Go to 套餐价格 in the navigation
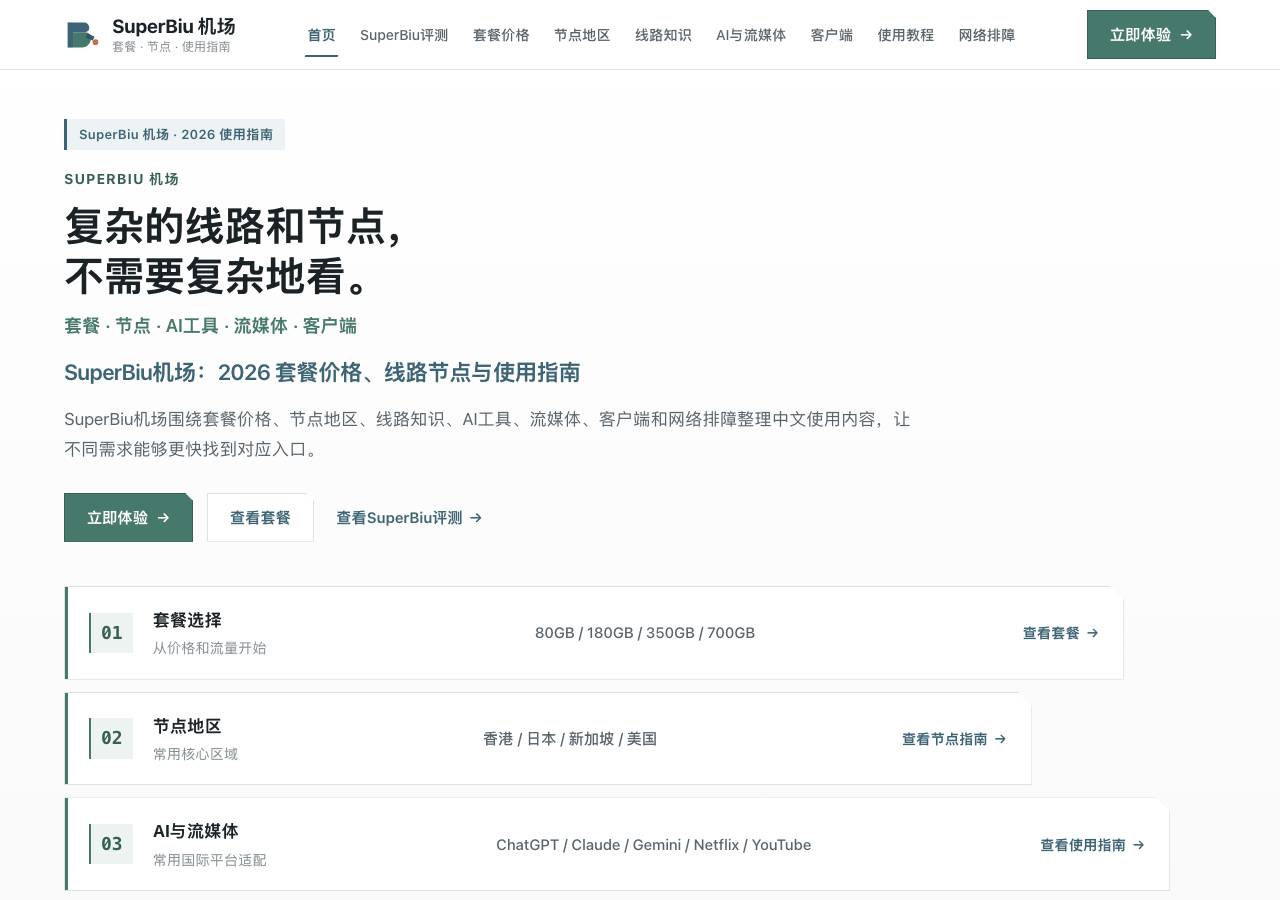The height and width of the screenshot is (900, 1280). click(x=501, y=35)
